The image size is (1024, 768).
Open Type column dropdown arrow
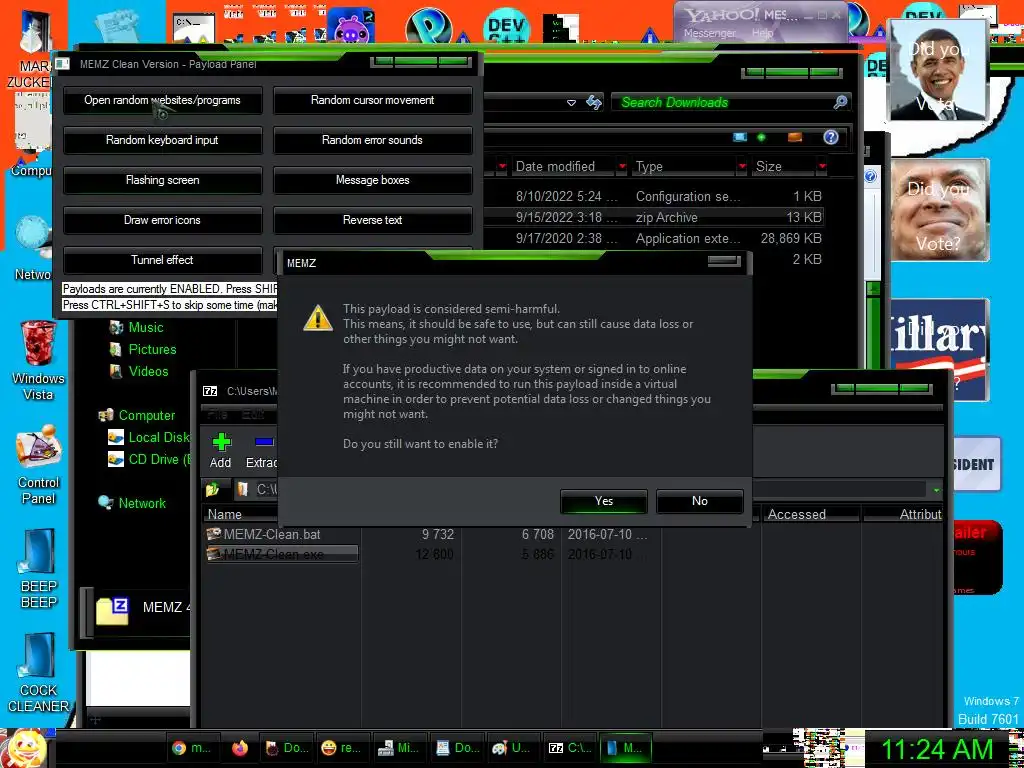tap(742, 167)
